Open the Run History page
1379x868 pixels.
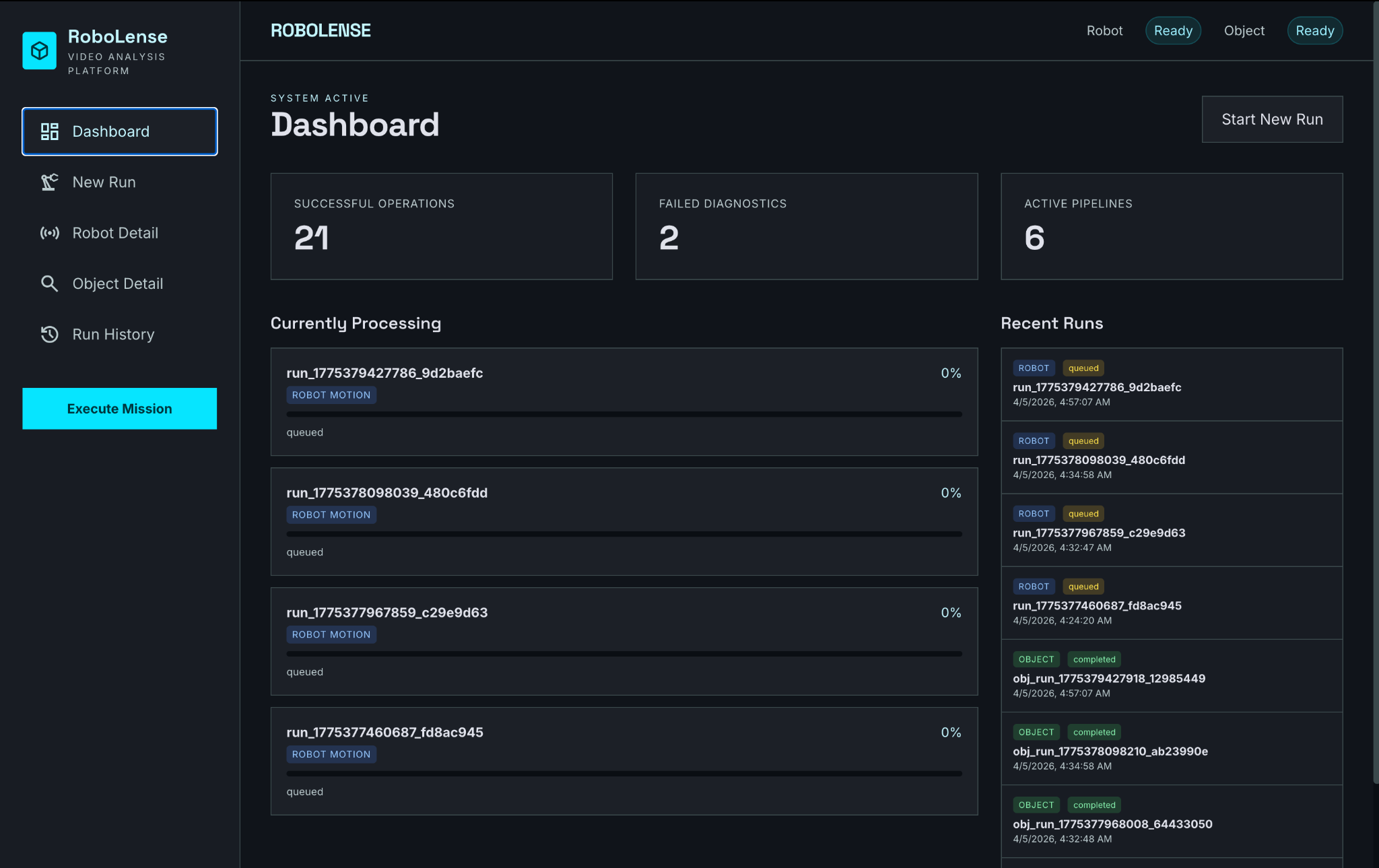tap(113, 335)
